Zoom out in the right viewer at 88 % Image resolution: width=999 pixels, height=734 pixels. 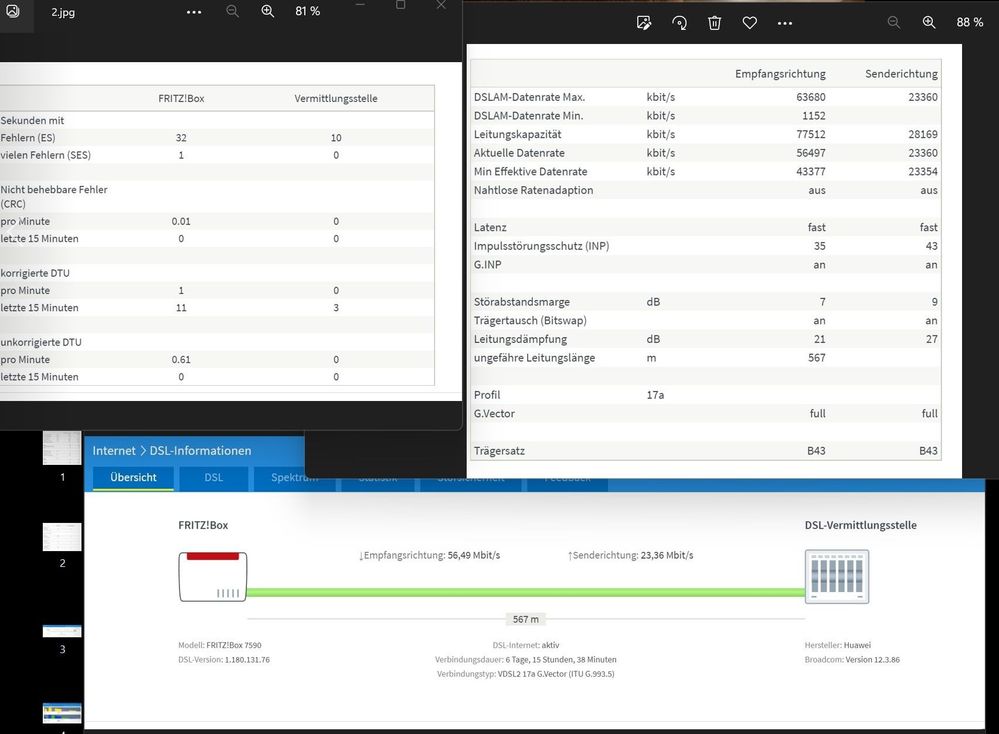894,22
